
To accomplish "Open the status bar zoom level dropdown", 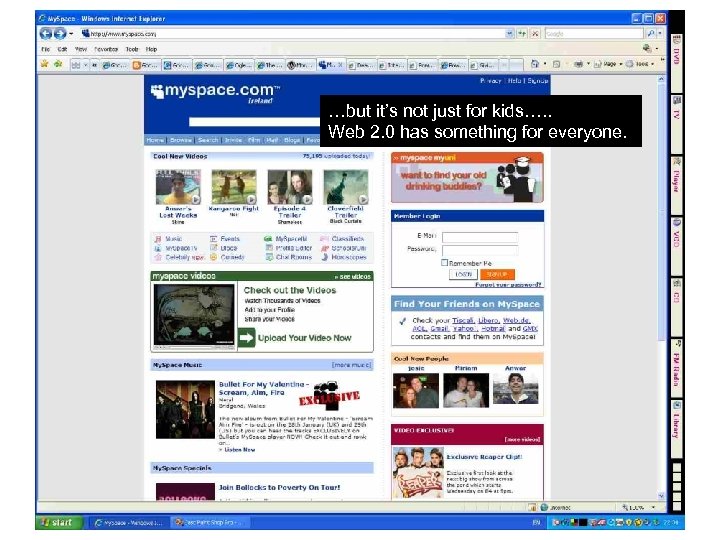I will [653, 507].
